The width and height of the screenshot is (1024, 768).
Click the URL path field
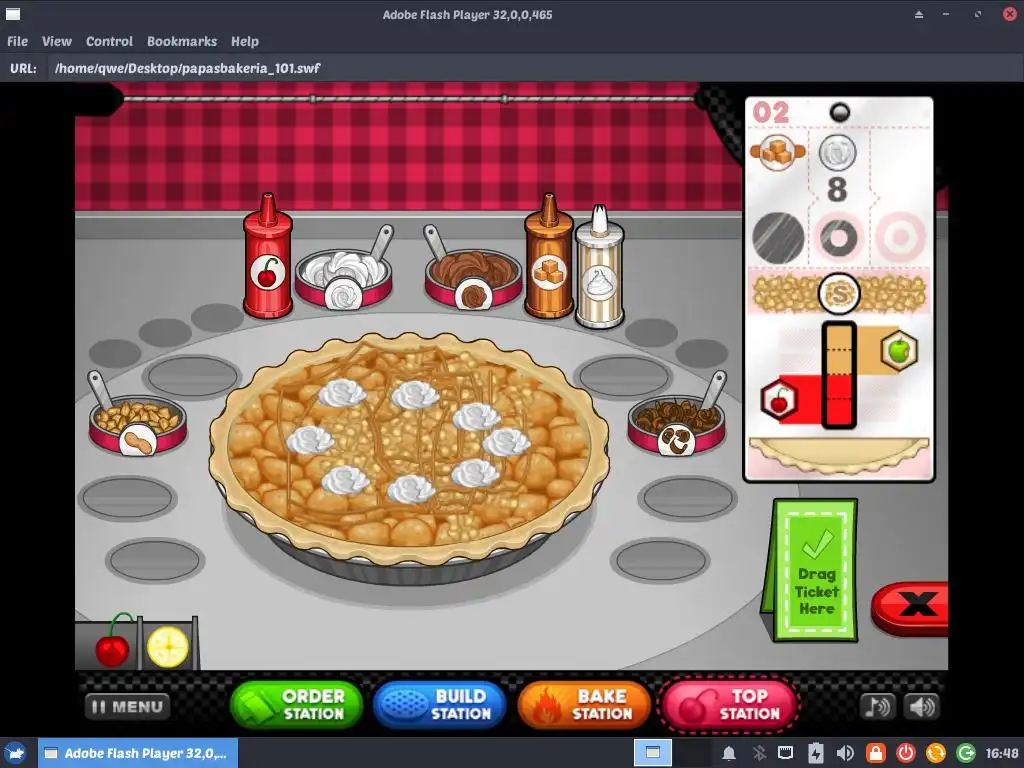click(534, 68)
